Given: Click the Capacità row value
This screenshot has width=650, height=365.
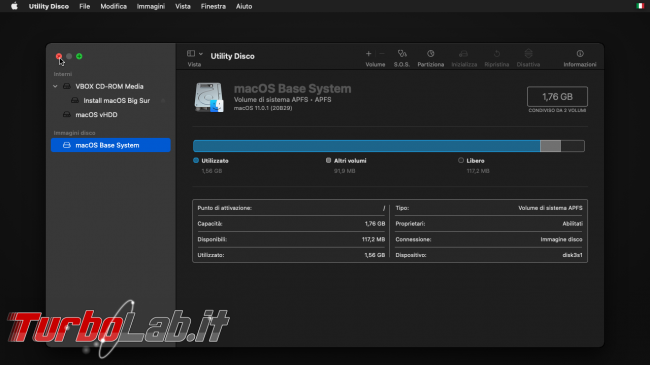Looking at the screenshot, I should coord(375,224).
